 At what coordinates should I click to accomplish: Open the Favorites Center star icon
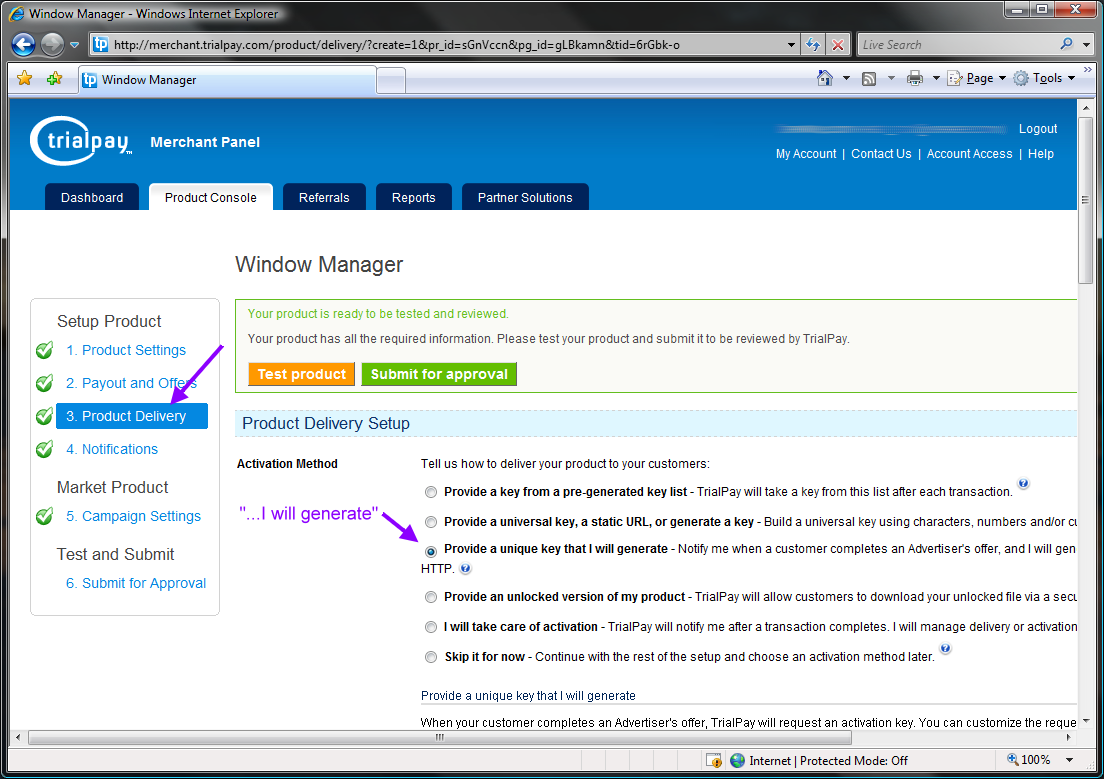[24, 78]
